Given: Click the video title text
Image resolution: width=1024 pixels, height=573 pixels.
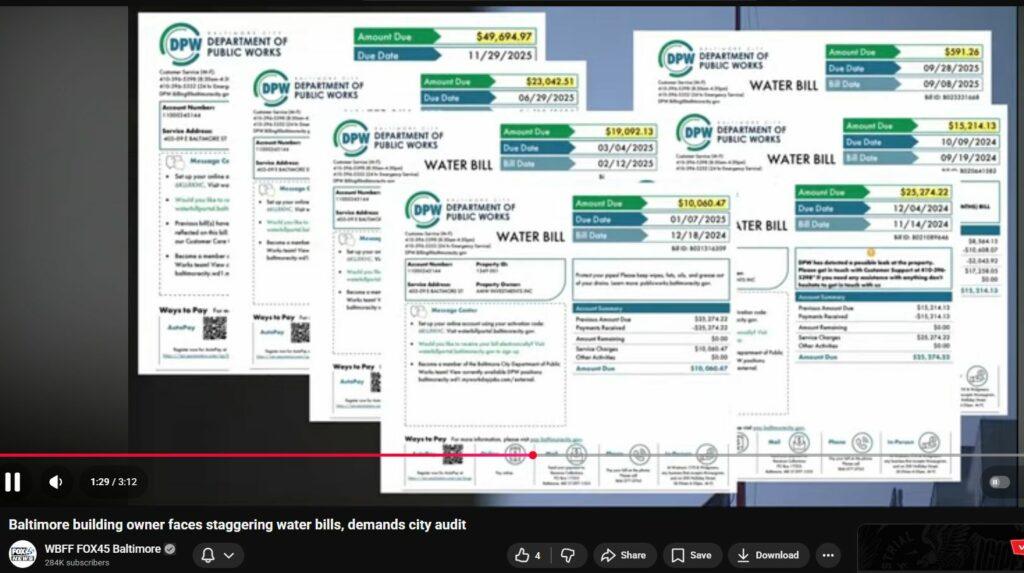Looking at the screenshot, I should pos(237,524).
